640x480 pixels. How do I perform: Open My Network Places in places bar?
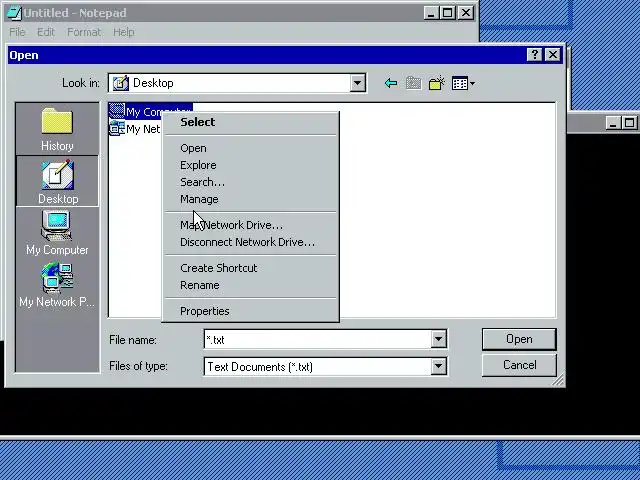(57, 284)
